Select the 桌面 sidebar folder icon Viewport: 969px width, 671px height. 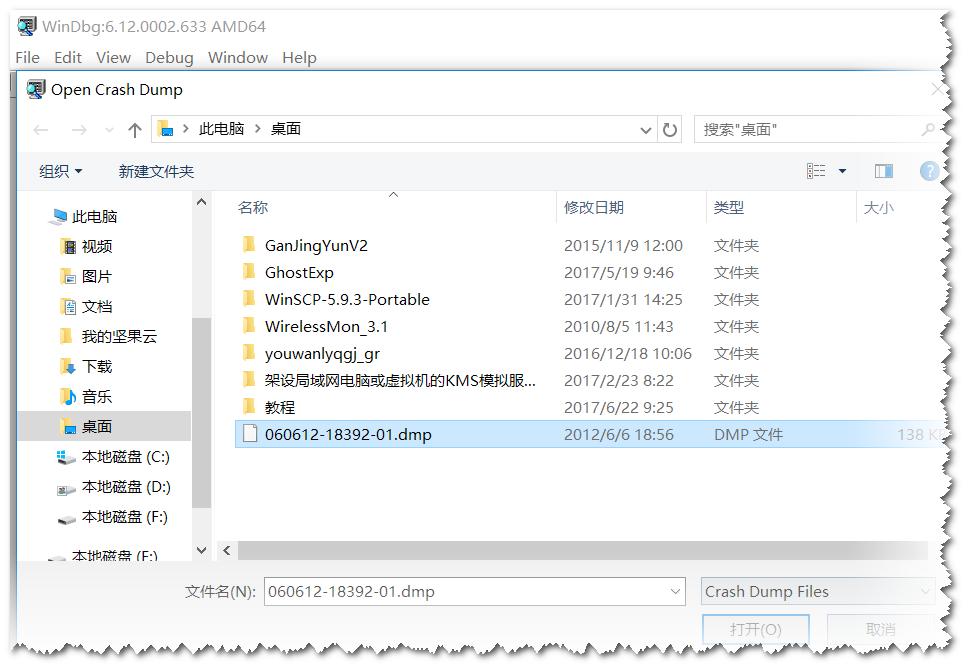(x=66, y=425)
